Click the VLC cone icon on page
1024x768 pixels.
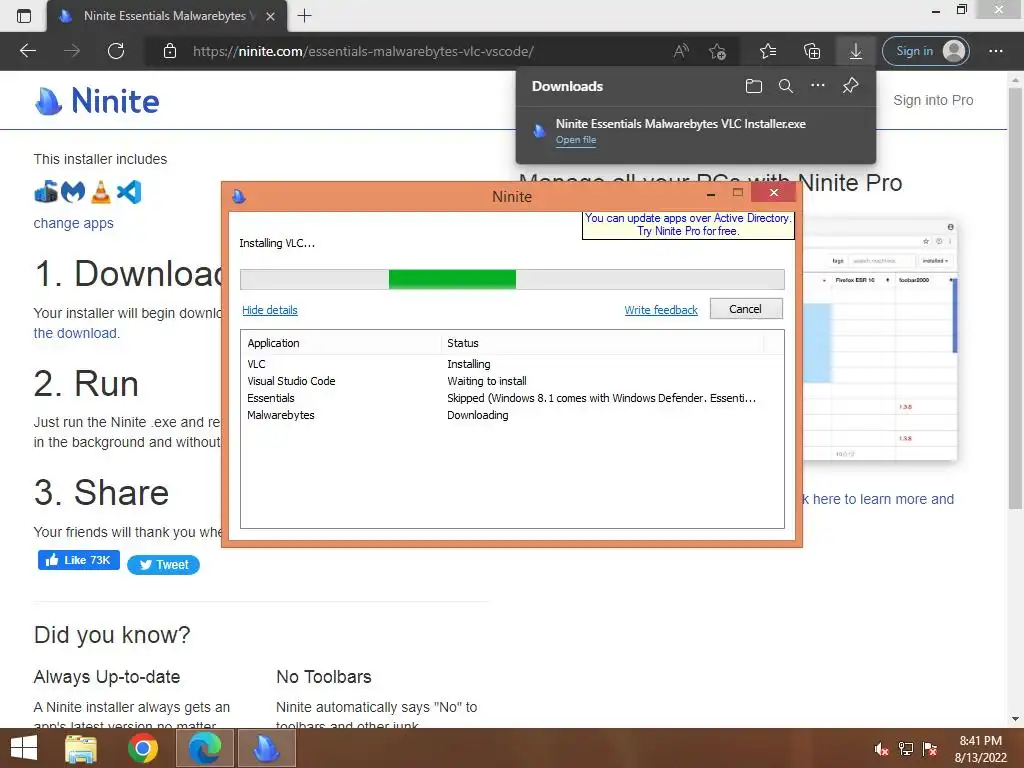pos(101,192)
